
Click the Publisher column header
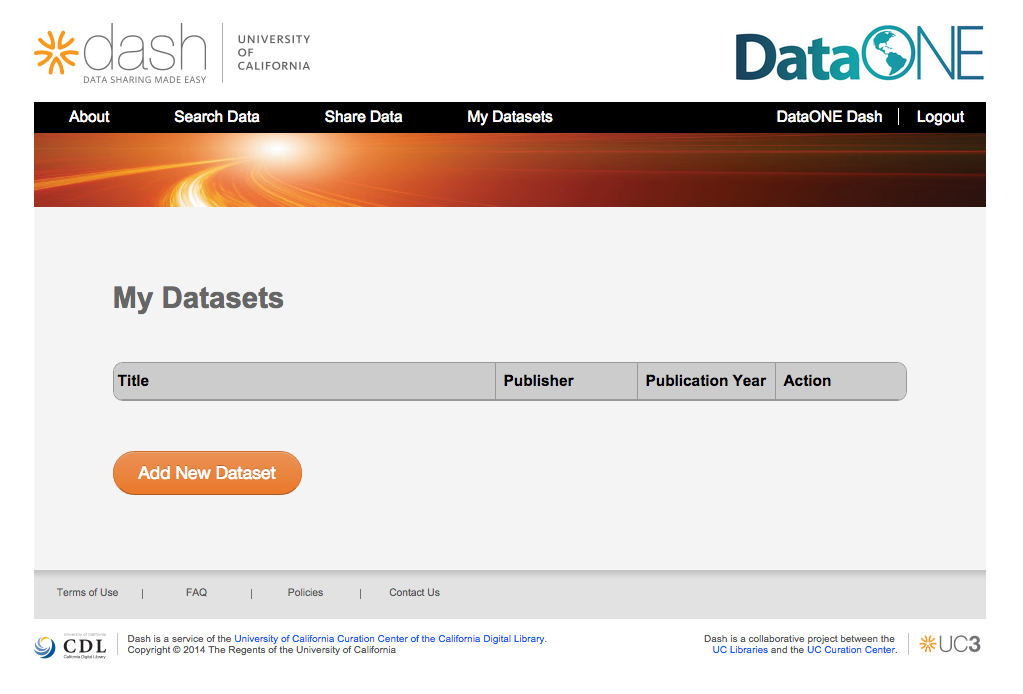(x=566, y=381)
